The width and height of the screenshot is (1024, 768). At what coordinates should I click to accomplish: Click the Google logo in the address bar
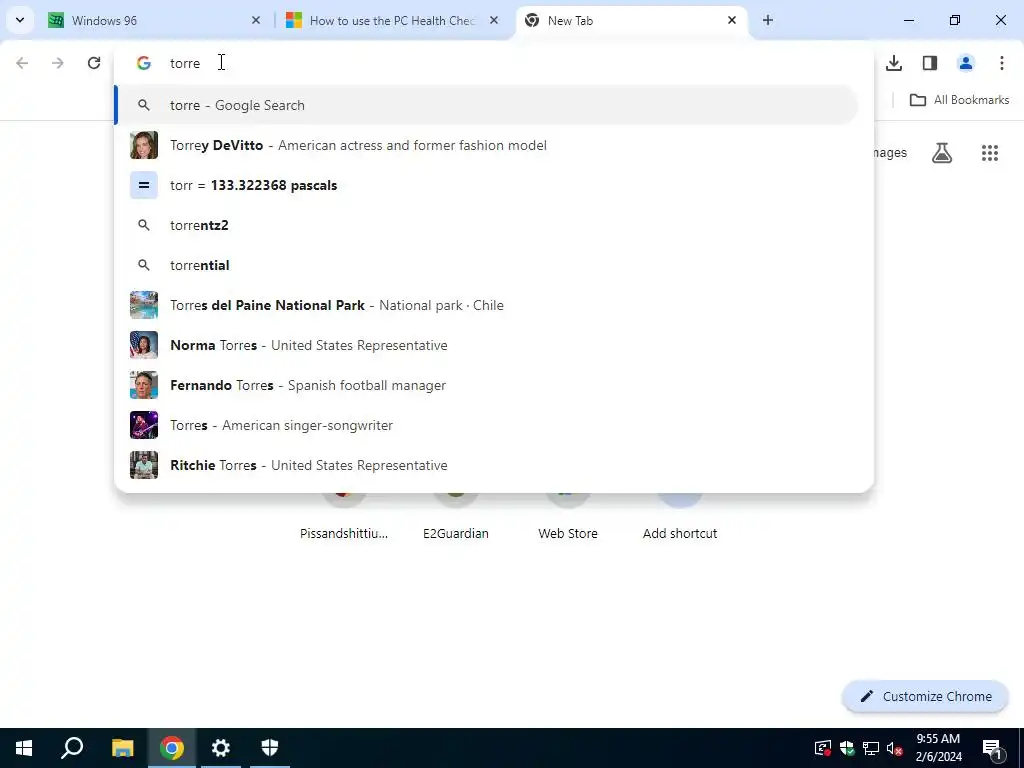pyautogui.click(x=144, y=63)
